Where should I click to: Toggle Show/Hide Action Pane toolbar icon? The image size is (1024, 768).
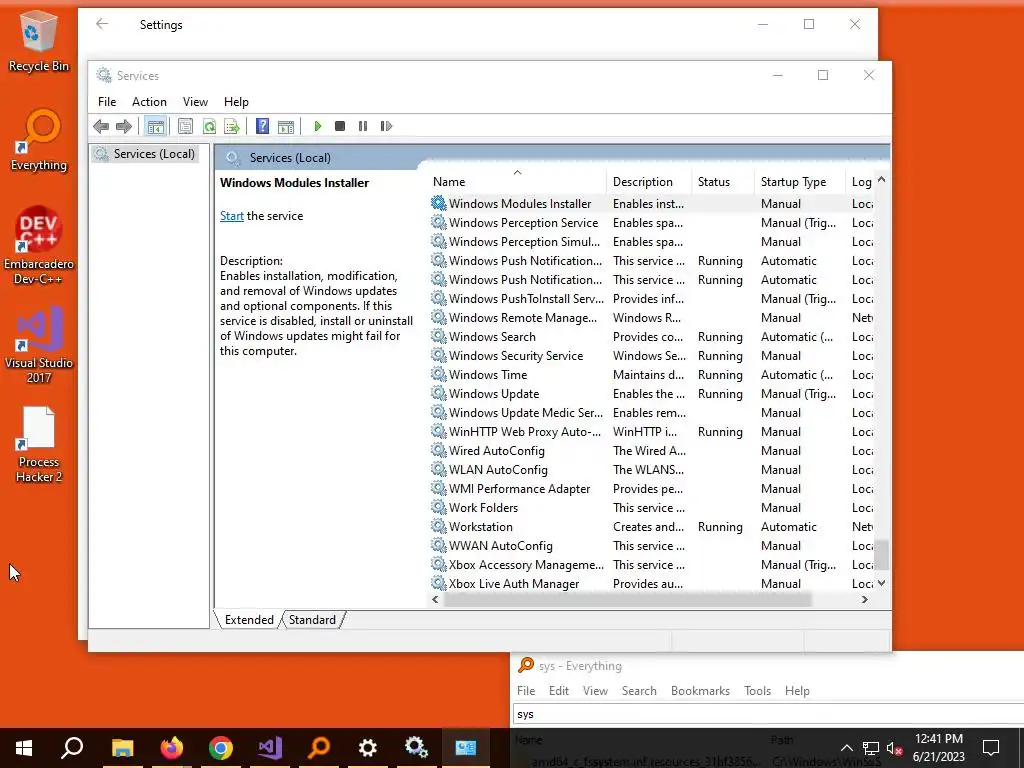click(x=286, y=126)
